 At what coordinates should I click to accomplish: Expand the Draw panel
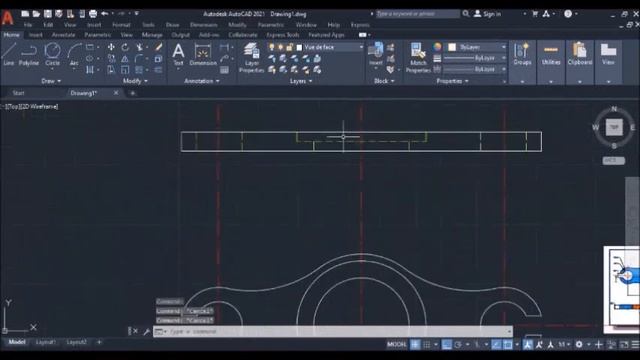[x=51, y=81]
